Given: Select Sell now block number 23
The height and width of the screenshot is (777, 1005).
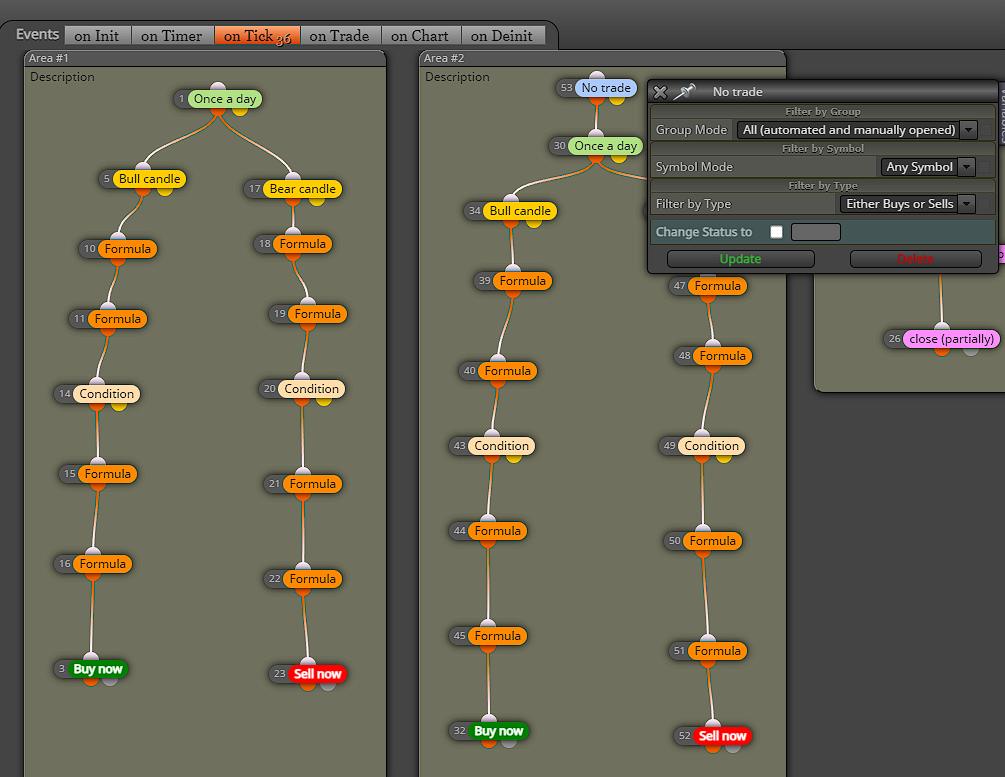Looking at the screenshot, I should point(317,674).
